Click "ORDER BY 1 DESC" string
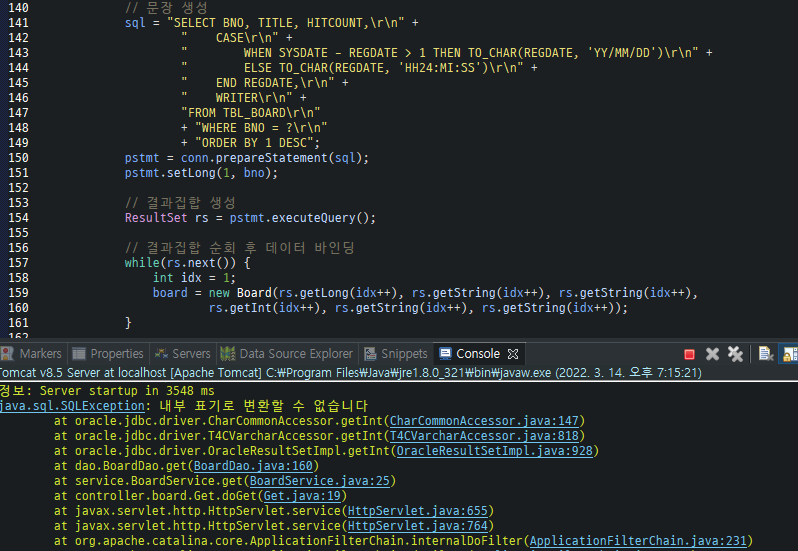798x551 pixels. [x=254, y=143]
